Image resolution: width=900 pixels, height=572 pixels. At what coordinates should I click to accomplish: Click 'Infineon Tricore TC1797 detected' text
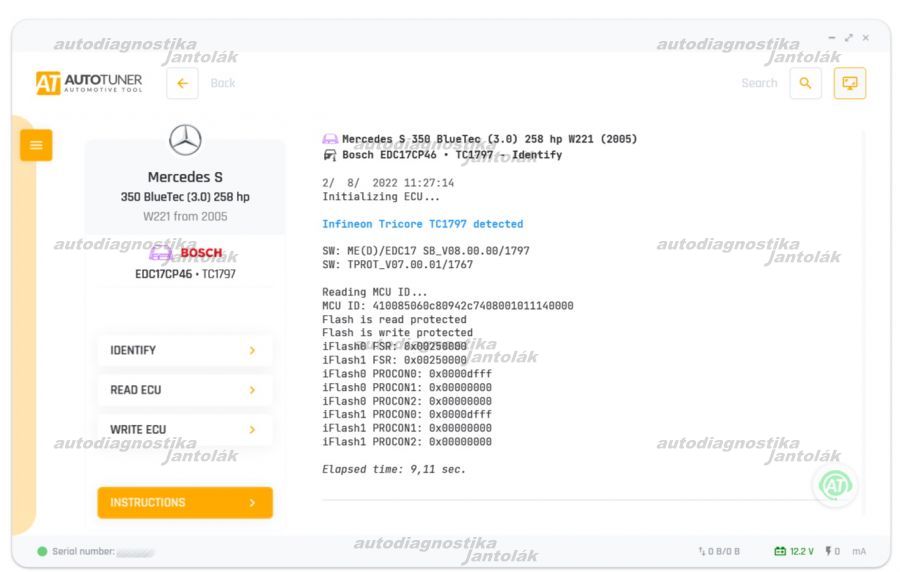tap(422, 224)
